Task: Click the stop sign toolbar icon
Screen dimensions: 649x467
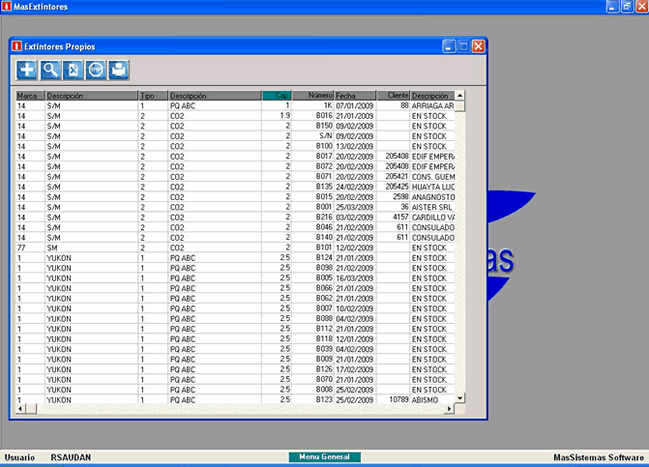Action: (96, 70)
